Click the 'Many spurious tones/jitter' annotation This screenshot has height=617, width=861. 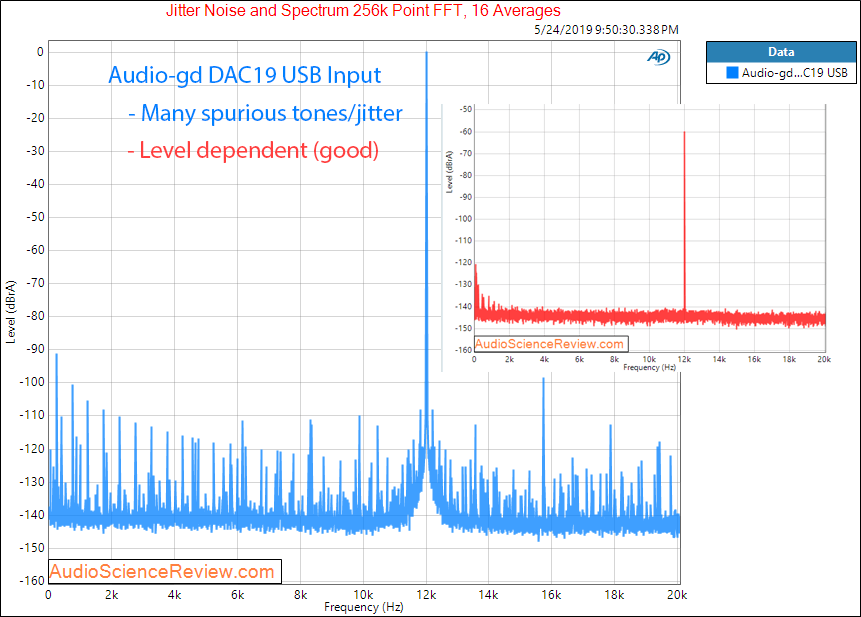(265, 113)
